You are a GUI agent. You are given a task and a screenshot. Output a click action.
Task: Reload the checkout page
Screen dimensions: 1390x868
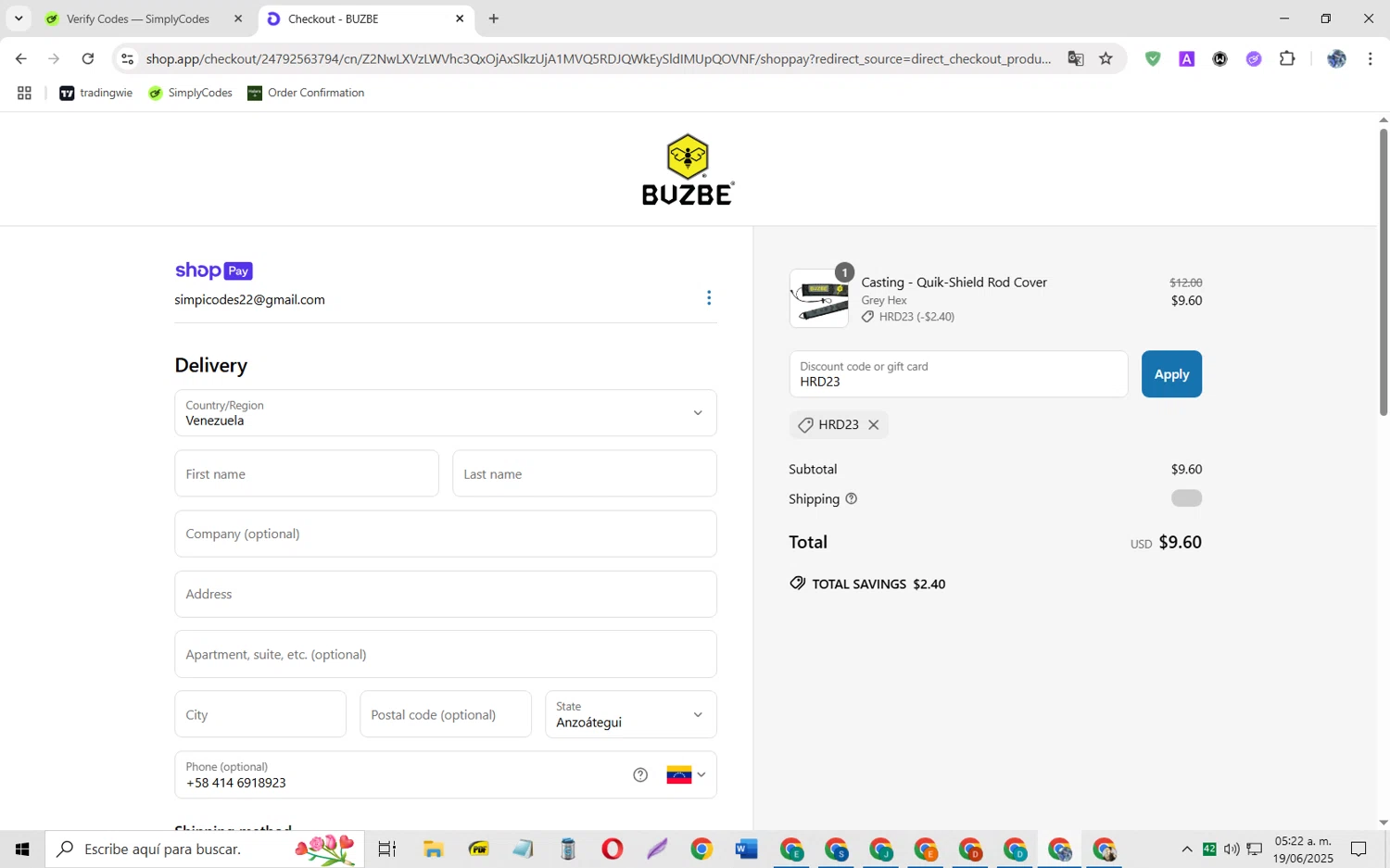click(88, 58)
